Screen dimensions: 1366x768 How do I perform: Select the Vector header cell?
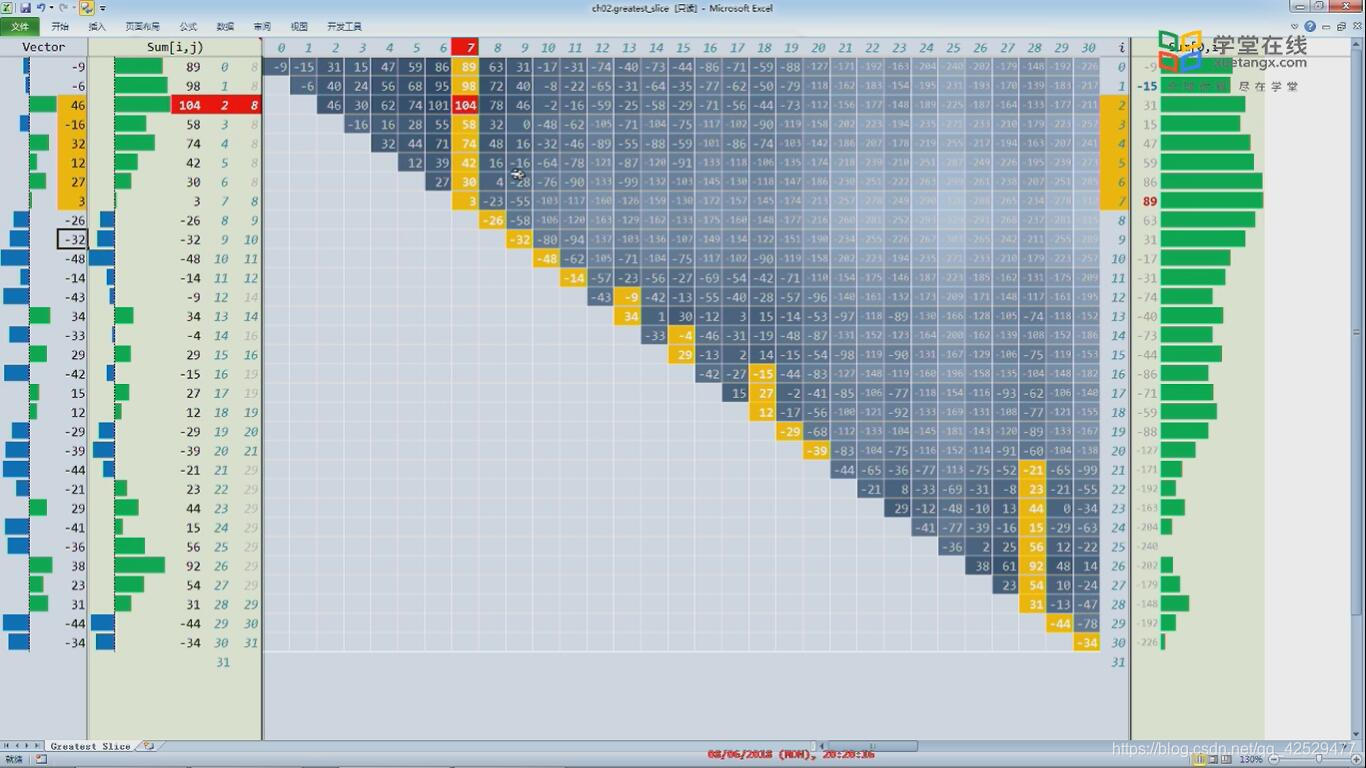[44, 47]
